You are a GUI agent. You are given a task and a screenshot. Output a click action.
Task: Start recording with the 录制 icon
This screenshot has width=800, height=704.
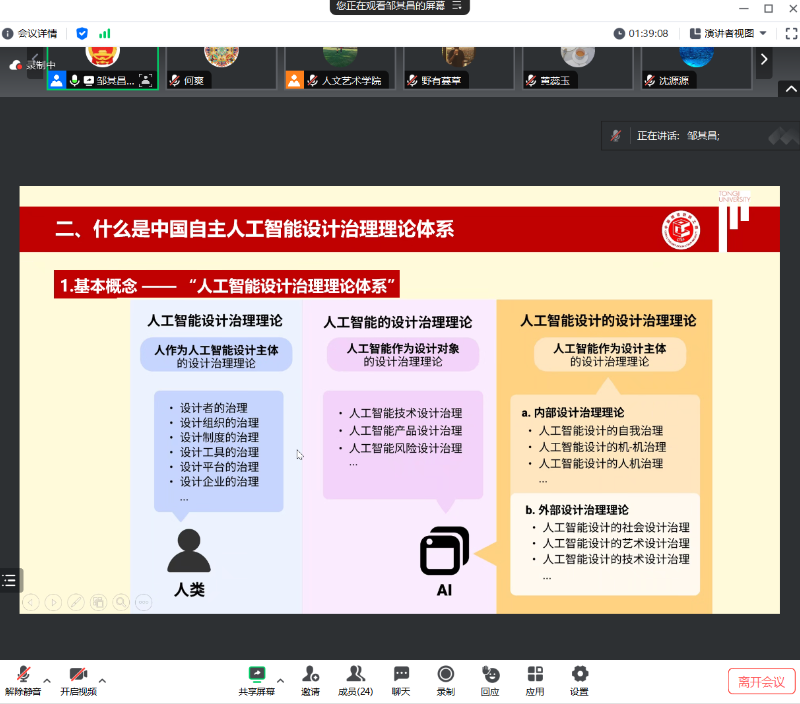pos(446,674)
